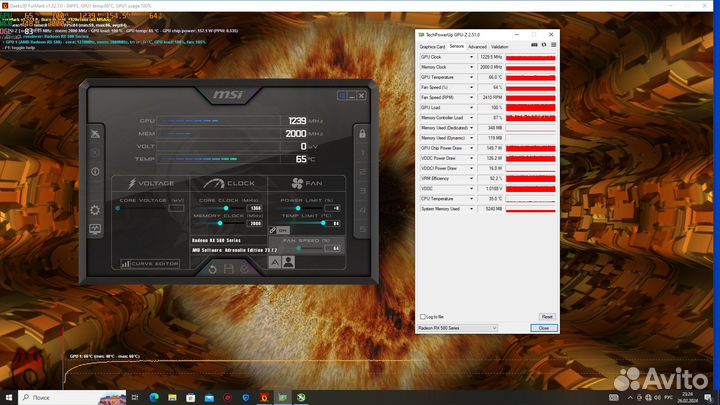Open Task View on the taskbar

[135, 397]
